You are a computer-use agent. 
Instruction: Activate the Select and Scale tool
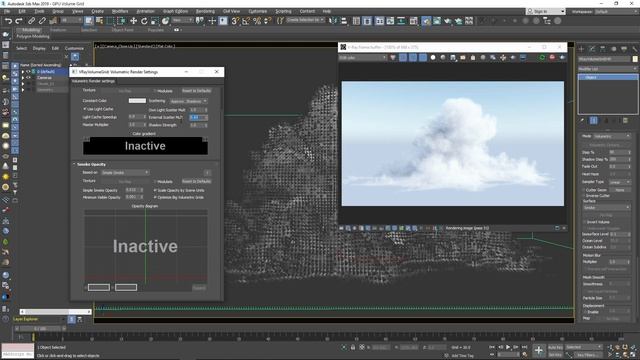pyautogui.click(x=154, y=20)
